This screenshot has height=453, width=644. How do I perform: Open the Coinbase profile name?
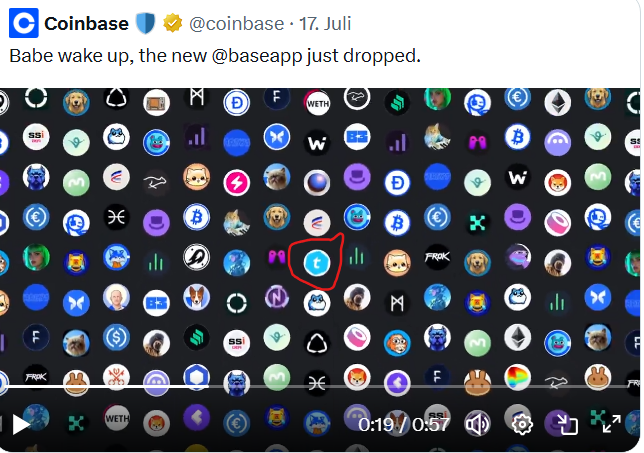(86, 22)
